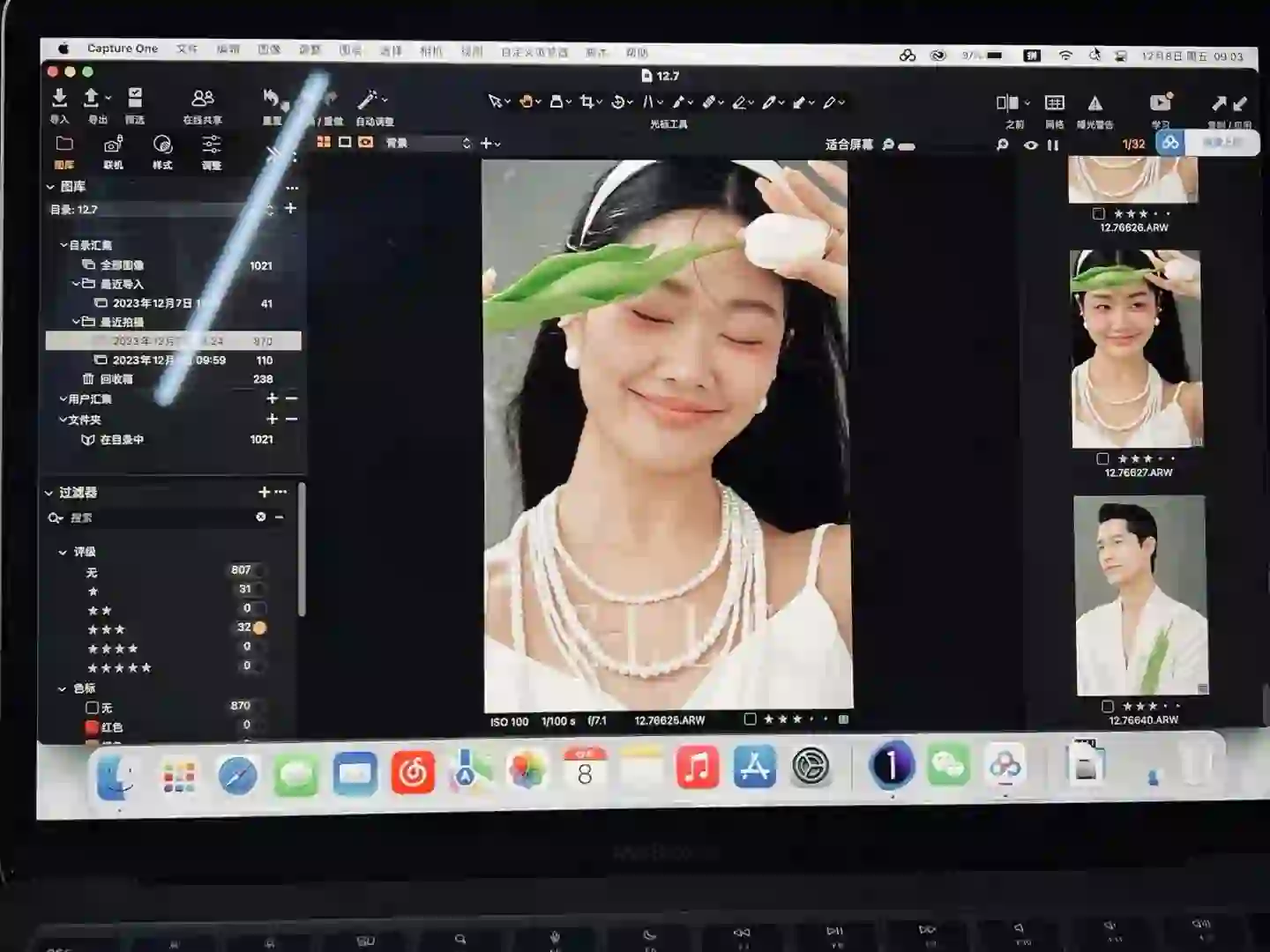The image size is (1270, 952).
Task: Add a catalog with the plus button
Action: point(290,209)
